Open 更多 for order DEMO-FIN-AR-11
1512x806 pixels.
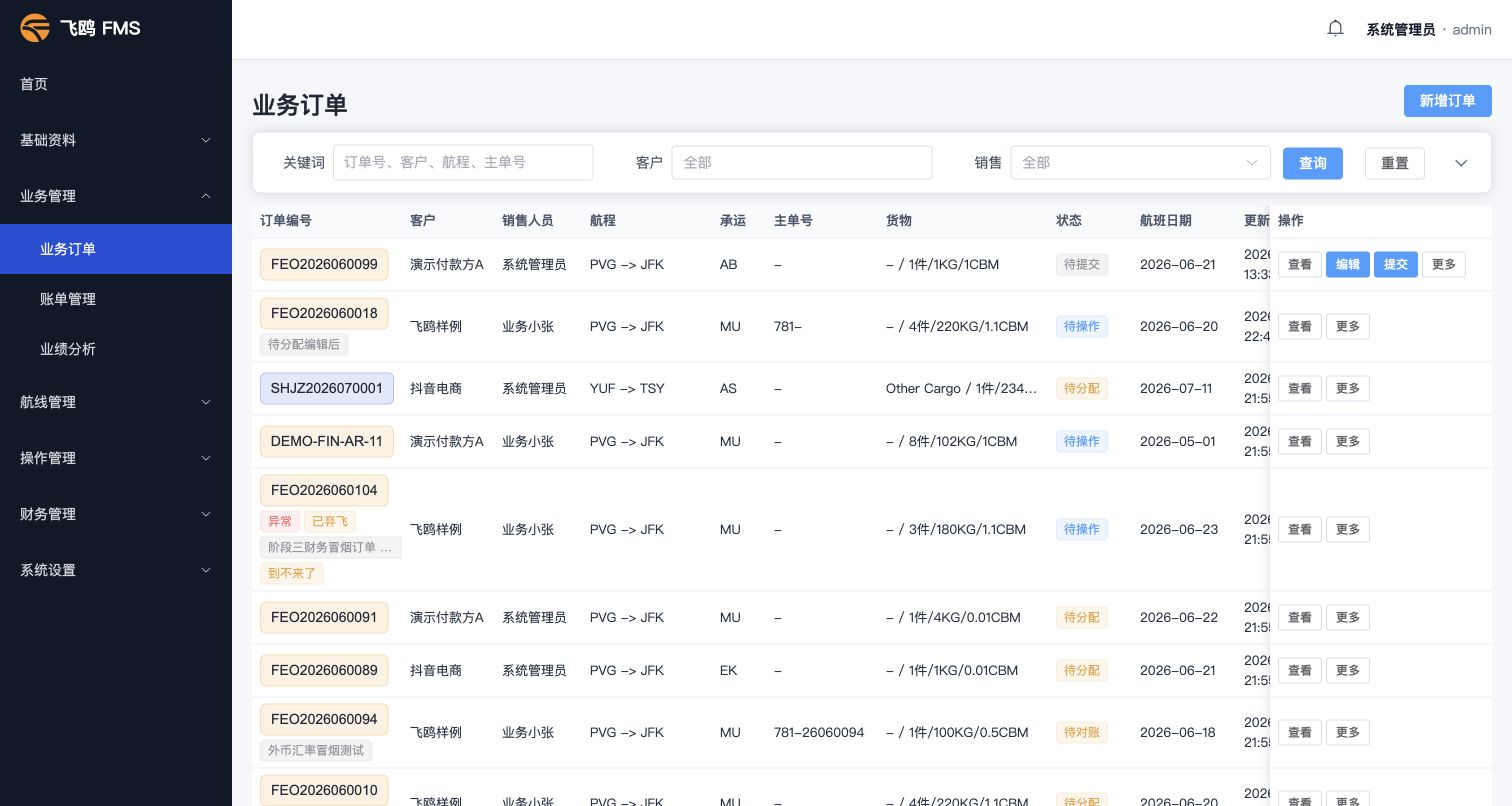[1347, 442]
